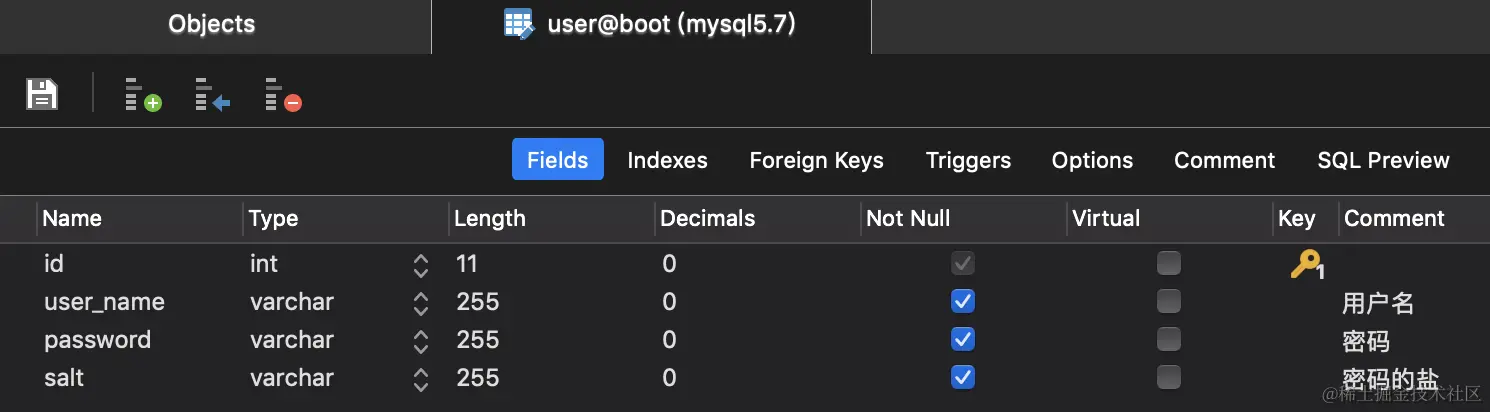Click the Add Field icon
1490x412 pixels.
point(143,94)
